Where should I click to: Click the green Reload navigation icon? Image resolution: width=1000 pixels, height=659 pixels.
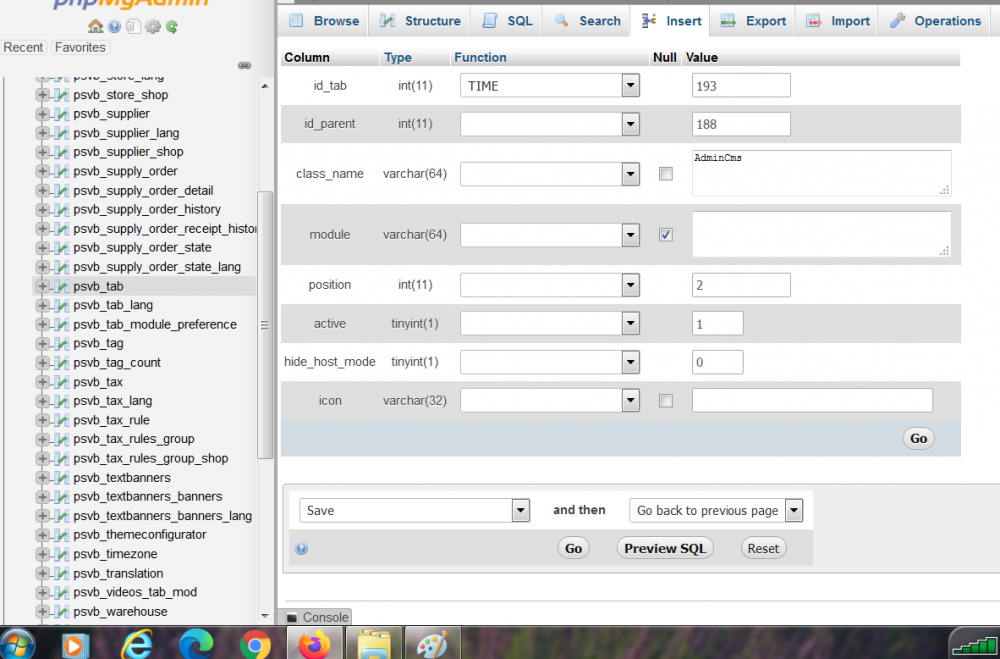(171, 27)
